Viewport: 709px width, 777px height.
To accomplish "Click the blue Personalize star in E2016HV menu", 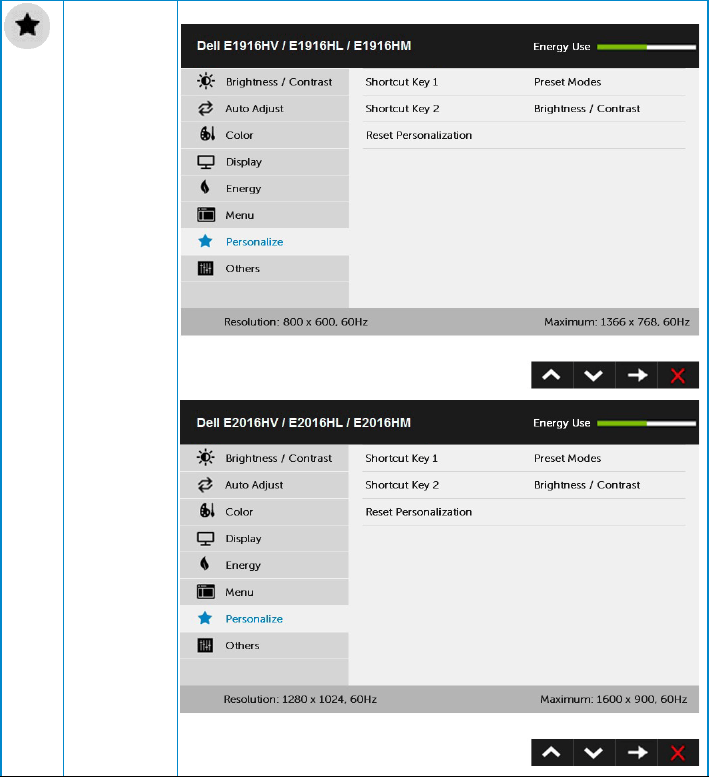I will (205, 618).
